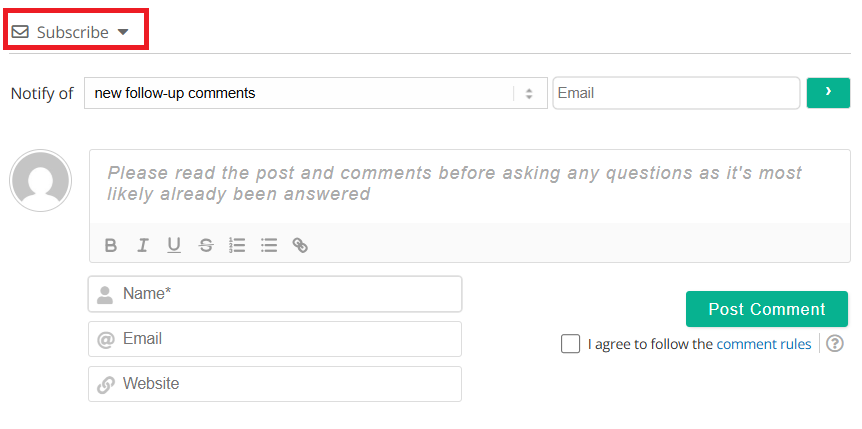
Task: Insert an ordered numbered list
Action: [237, 245]
